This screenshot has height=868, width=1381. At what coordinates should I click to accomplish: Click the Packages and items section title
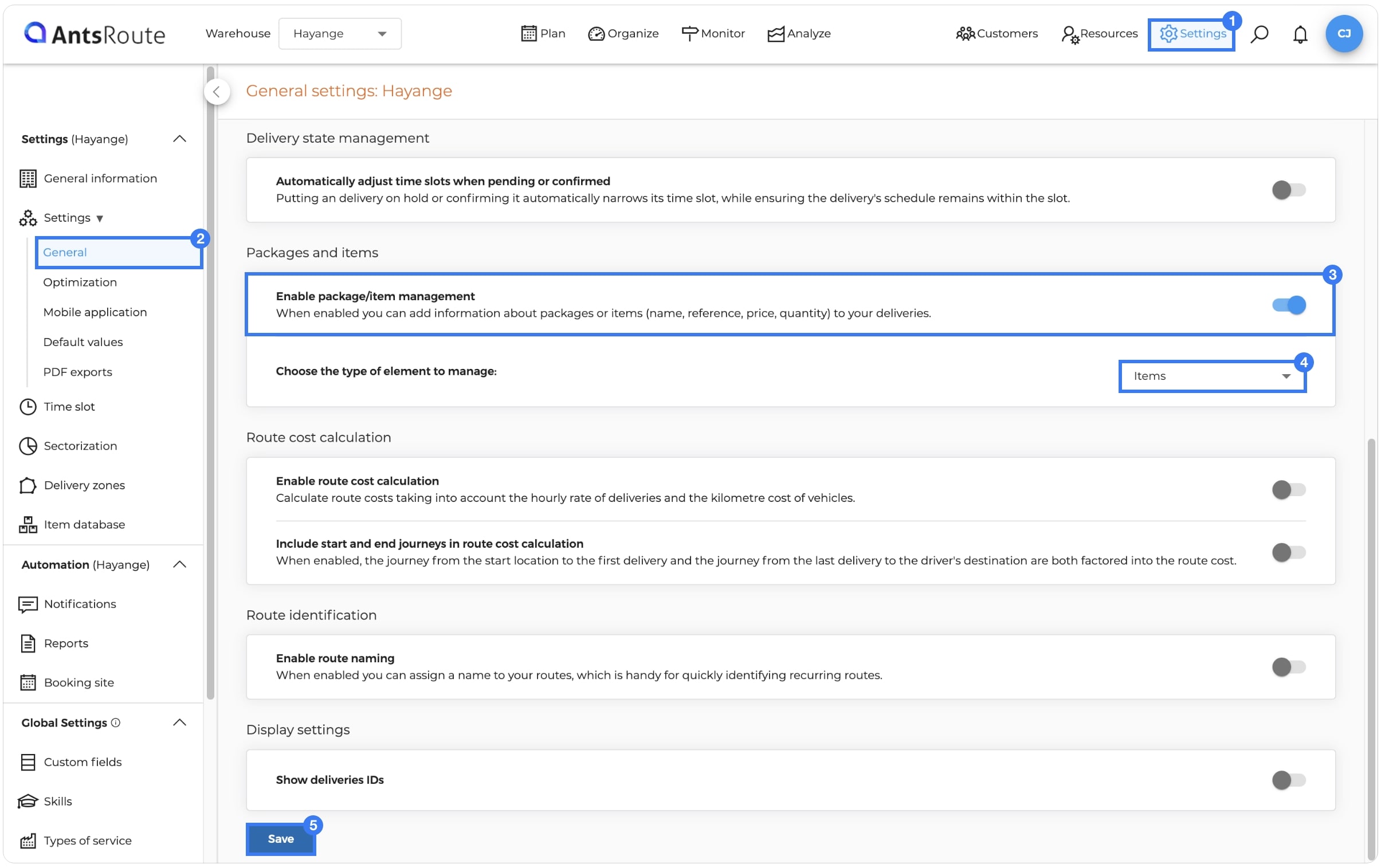312,253
